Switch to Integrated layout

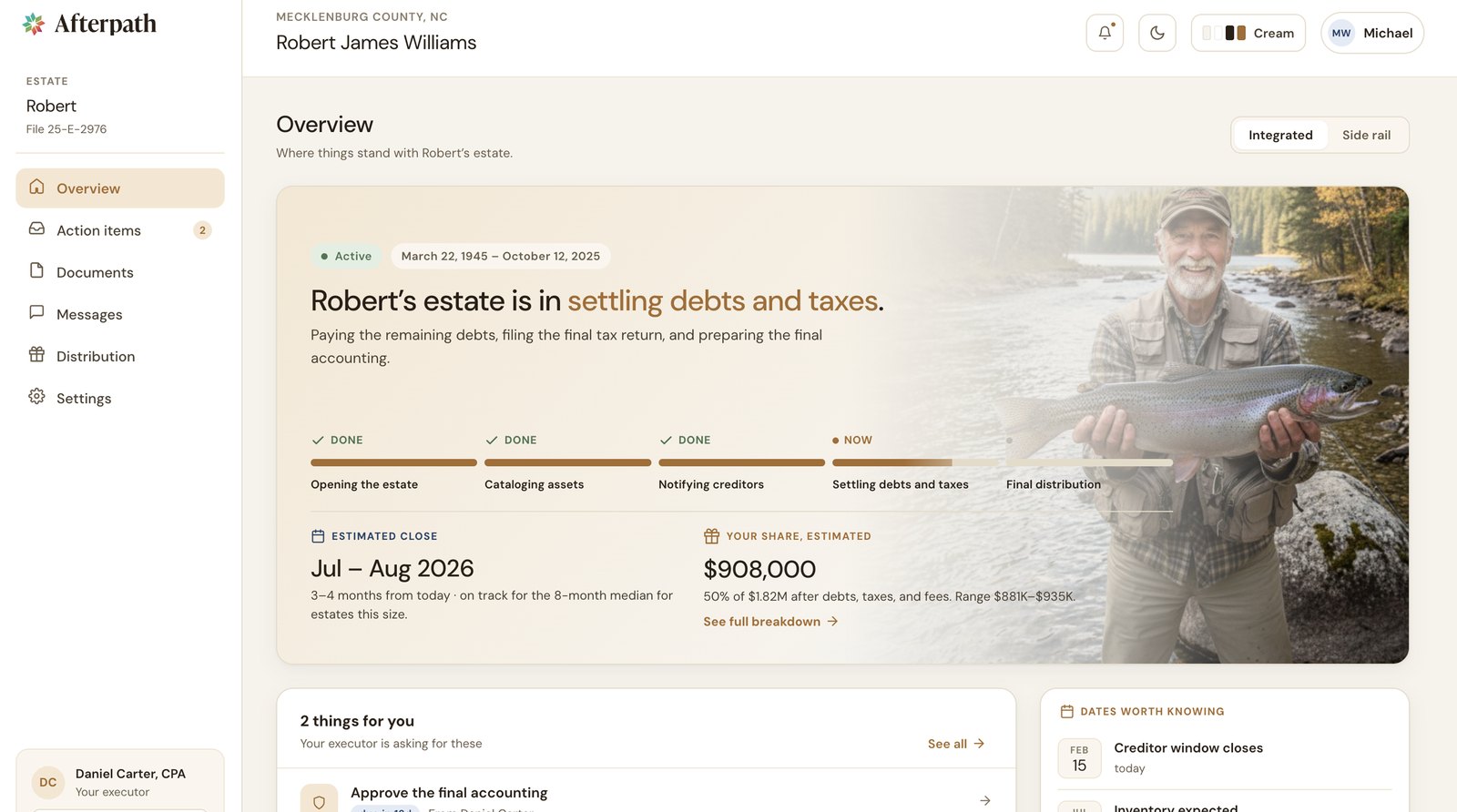pyautogui.click(x=1280, y=135)
